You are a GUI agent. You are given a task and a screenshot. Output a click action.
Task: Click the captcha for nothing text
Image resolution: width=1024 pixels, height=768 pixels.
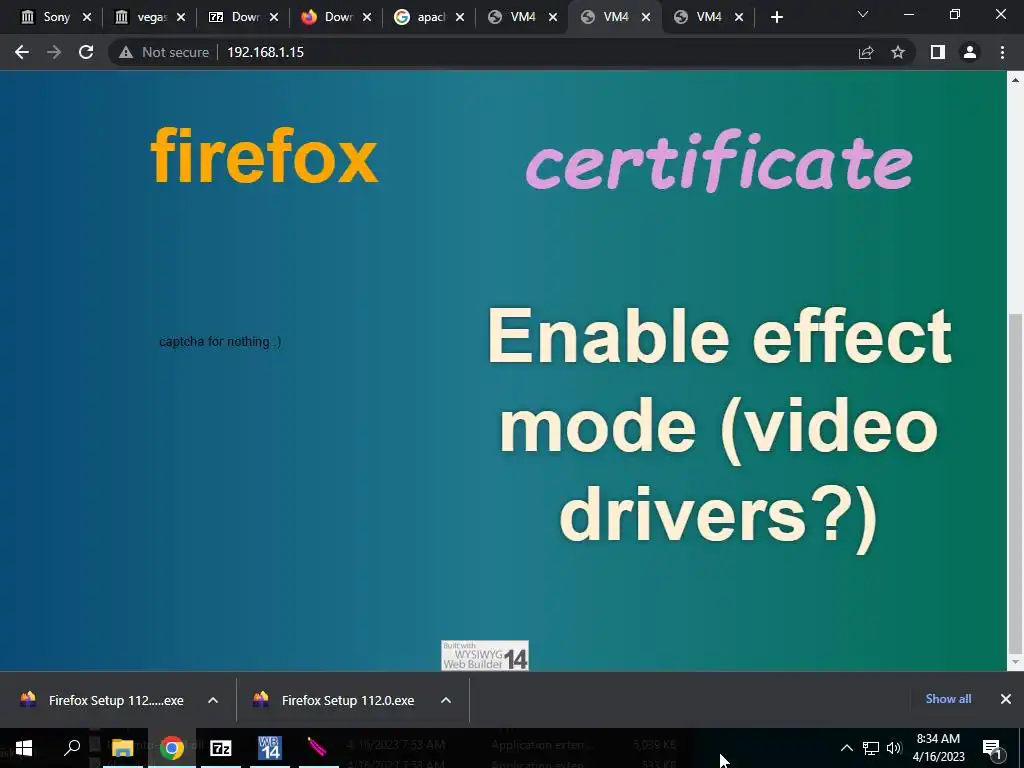220,342
